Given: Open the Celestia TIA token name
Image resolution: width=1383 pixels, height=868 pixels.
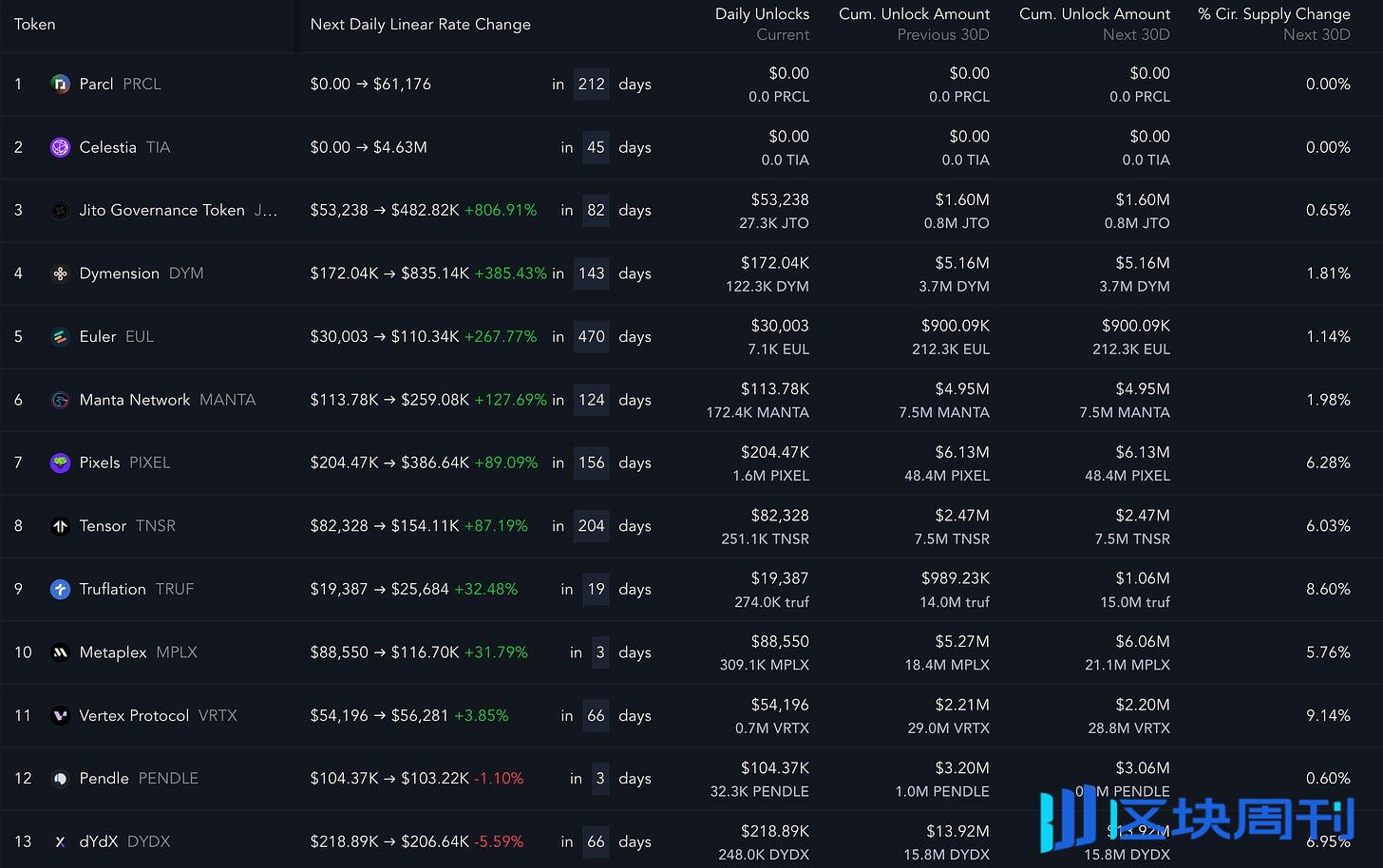Looking at the screenshot, I should point(124,147).
